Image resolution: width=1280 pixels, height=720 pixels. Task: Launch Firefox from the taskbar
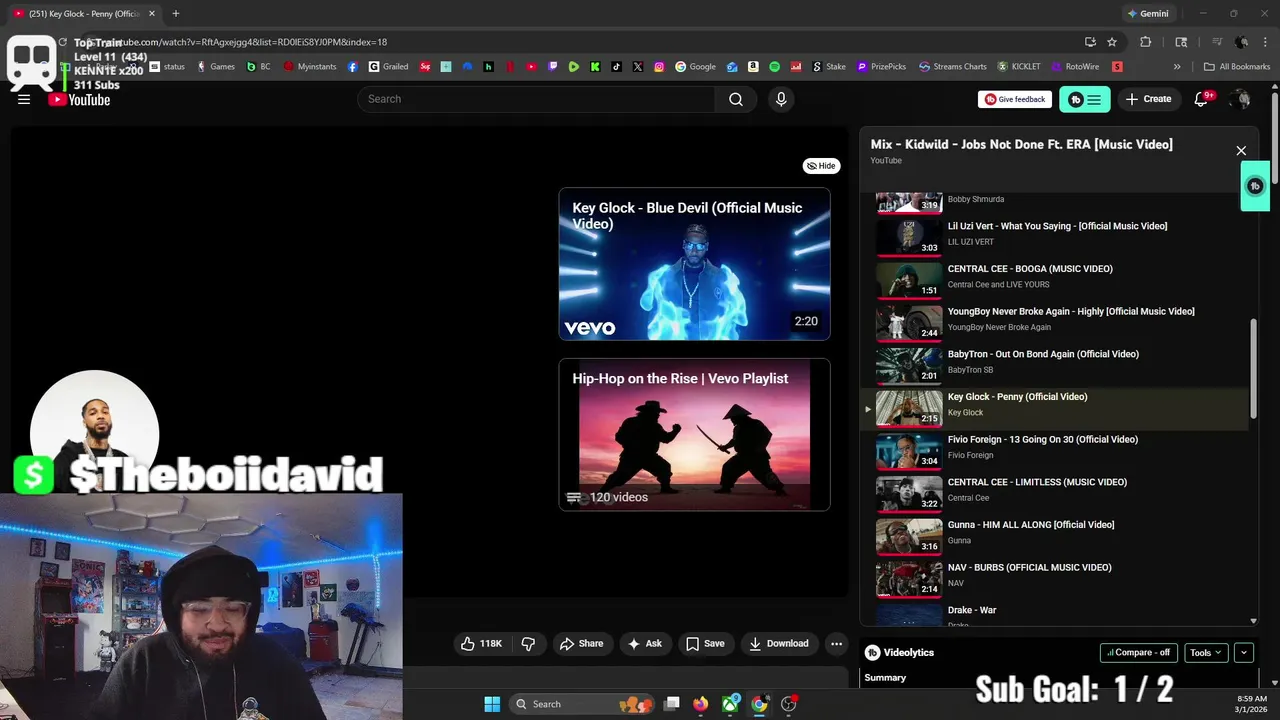coord(700,704)
